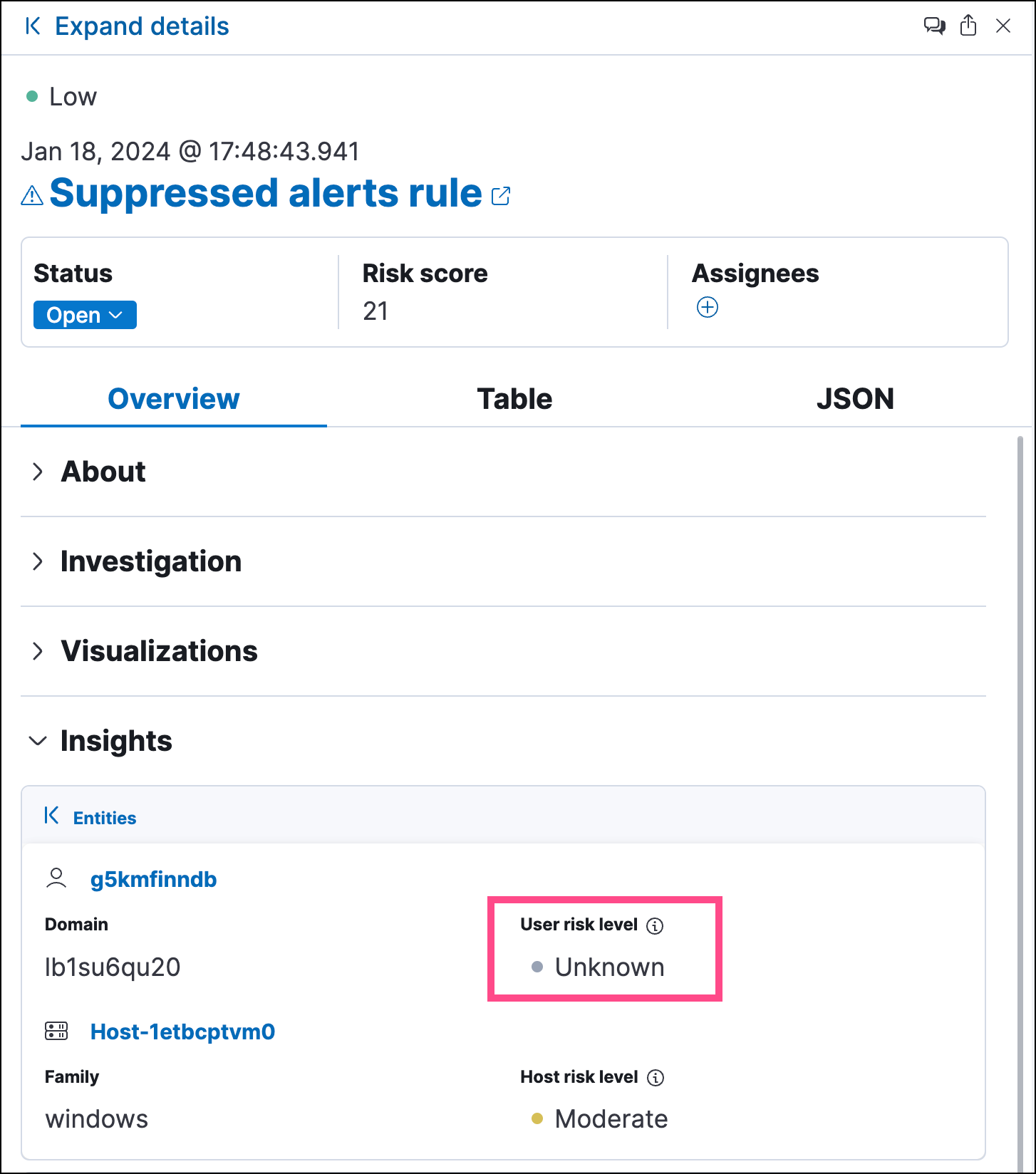Open the chat/notes icon in header

[934, 26]
